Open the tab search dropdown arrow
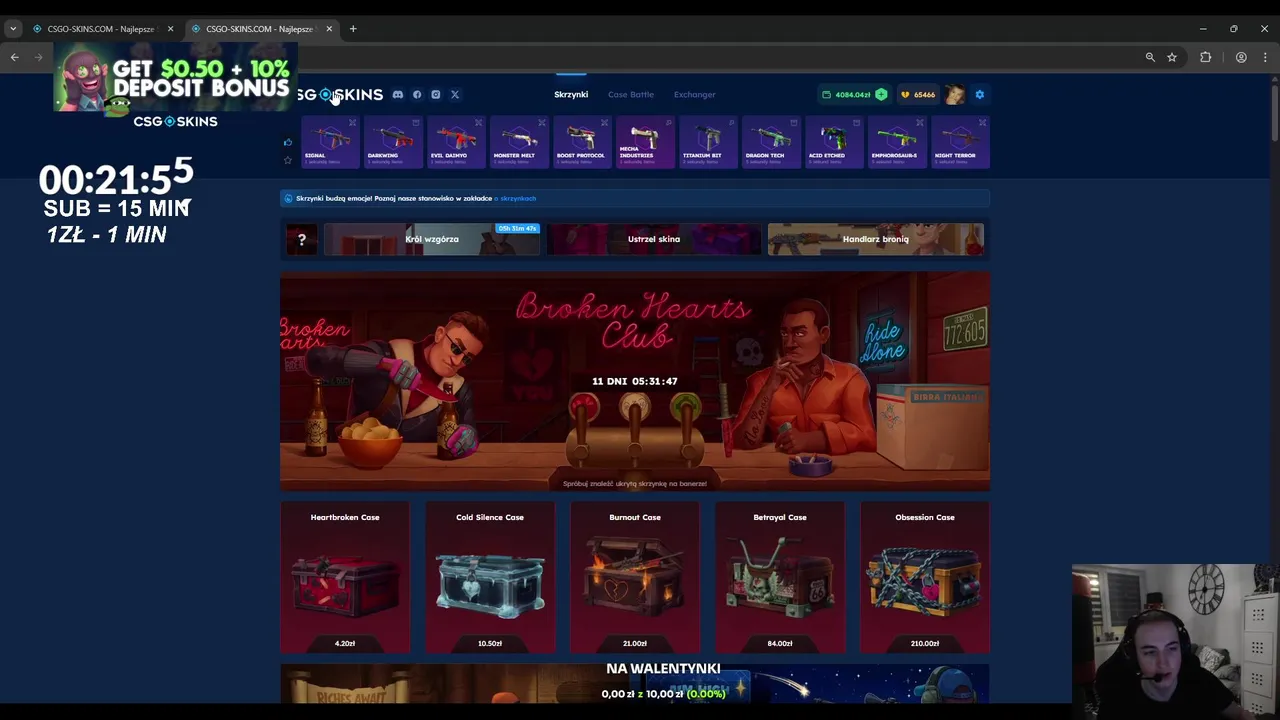The height and width of the screenshot is (720, 1280). click(x=13, y=29)
